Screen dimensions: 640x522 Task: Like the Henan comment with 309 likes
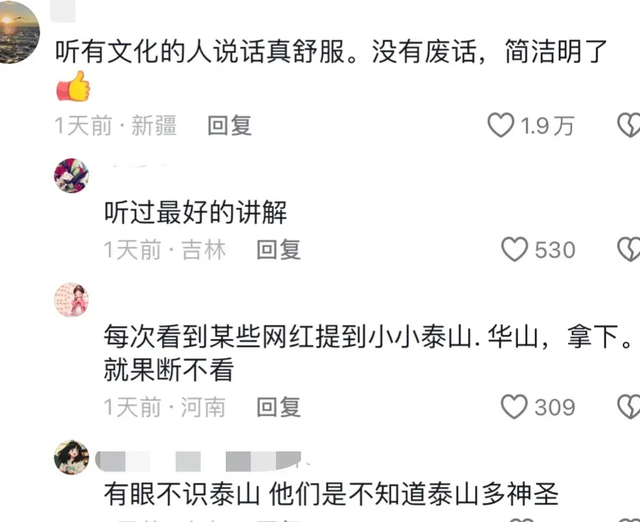point(514,407)
